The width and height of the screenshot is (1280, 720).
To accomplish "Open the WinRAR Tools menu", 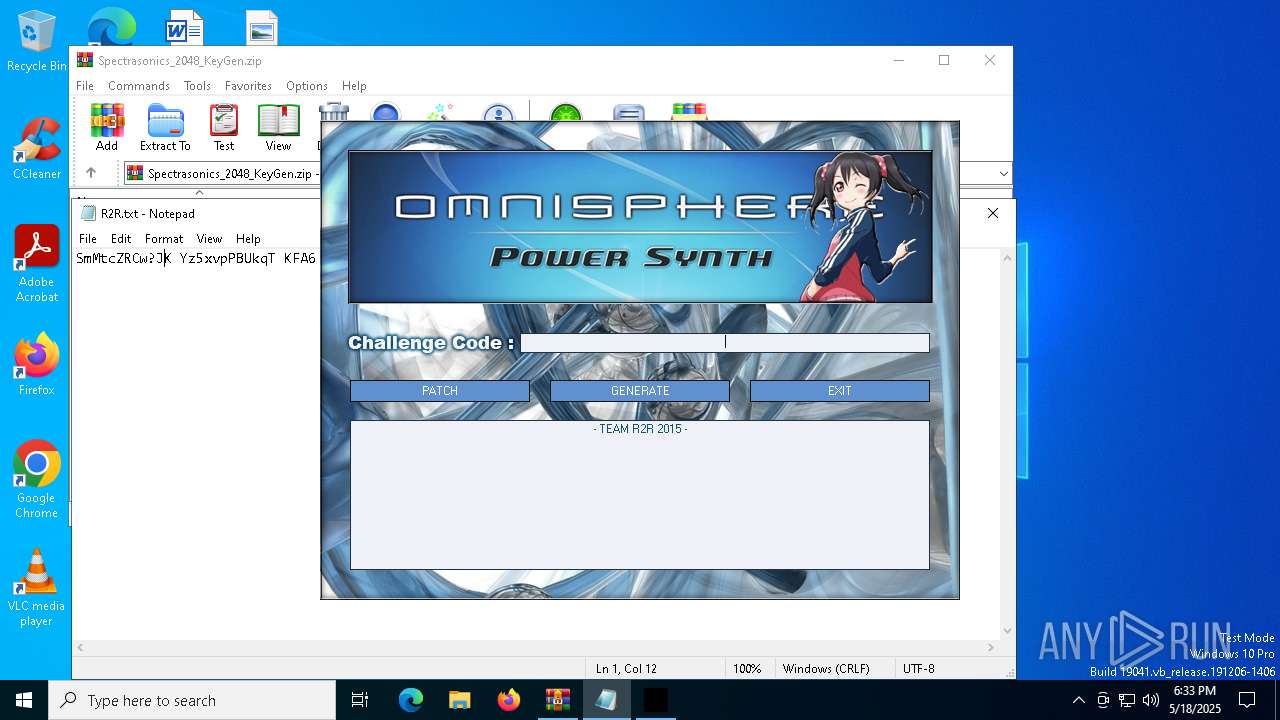I will point(197,86).
